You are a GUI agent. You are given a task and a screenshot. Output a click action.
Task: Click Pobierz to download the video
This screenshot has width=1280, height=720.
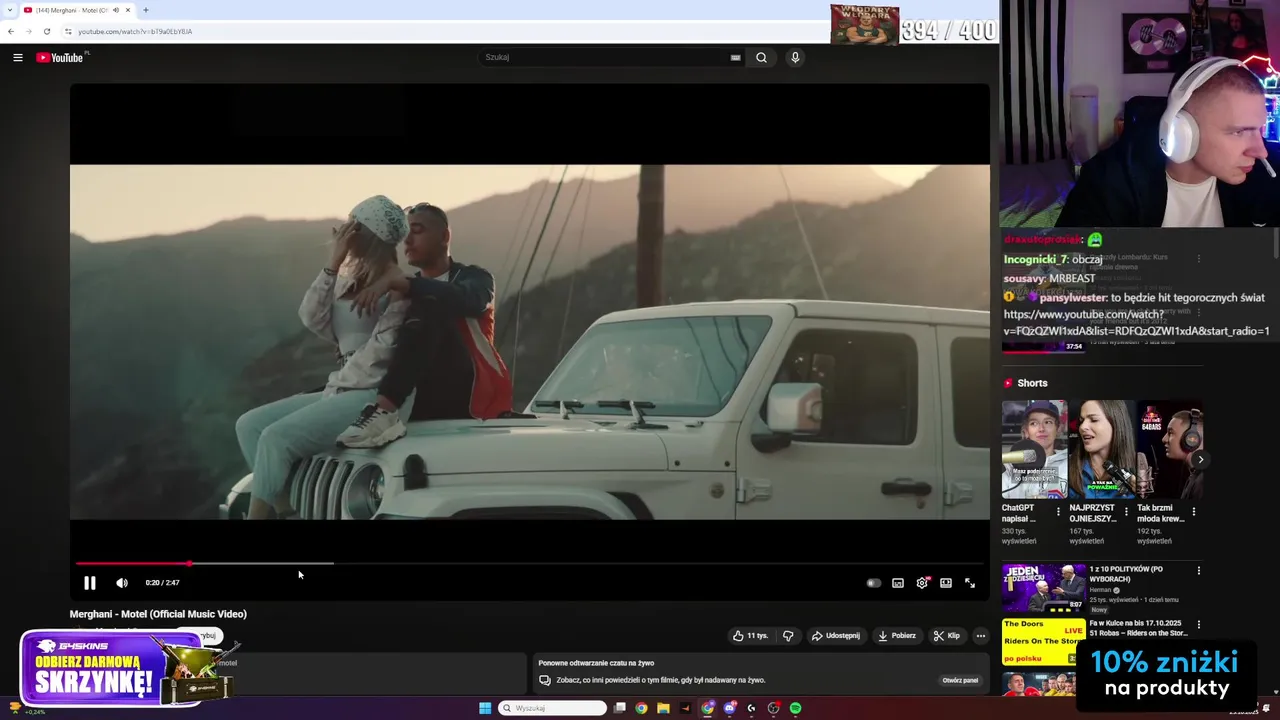[x=897, y=635]
